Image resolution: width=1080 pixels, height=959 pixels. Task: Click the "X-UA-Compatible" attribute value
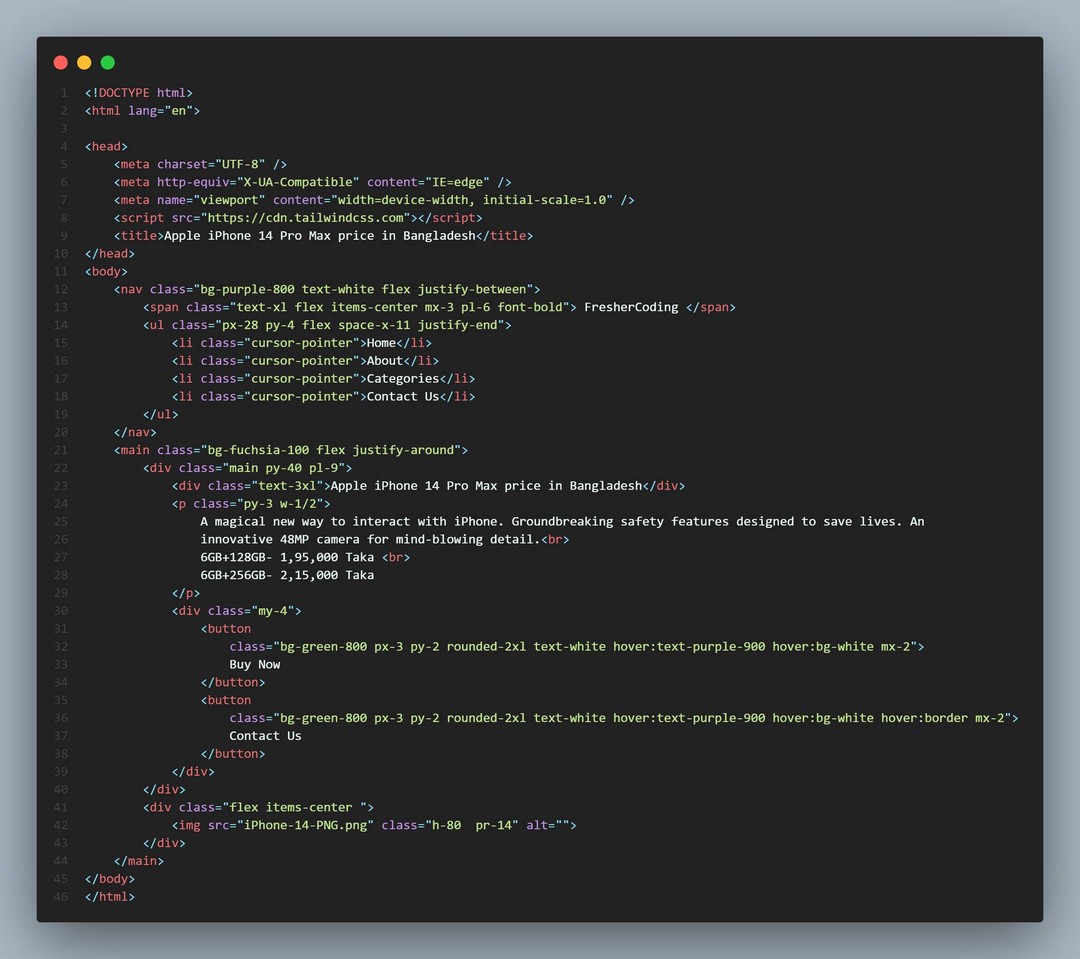tap(298, 182)
